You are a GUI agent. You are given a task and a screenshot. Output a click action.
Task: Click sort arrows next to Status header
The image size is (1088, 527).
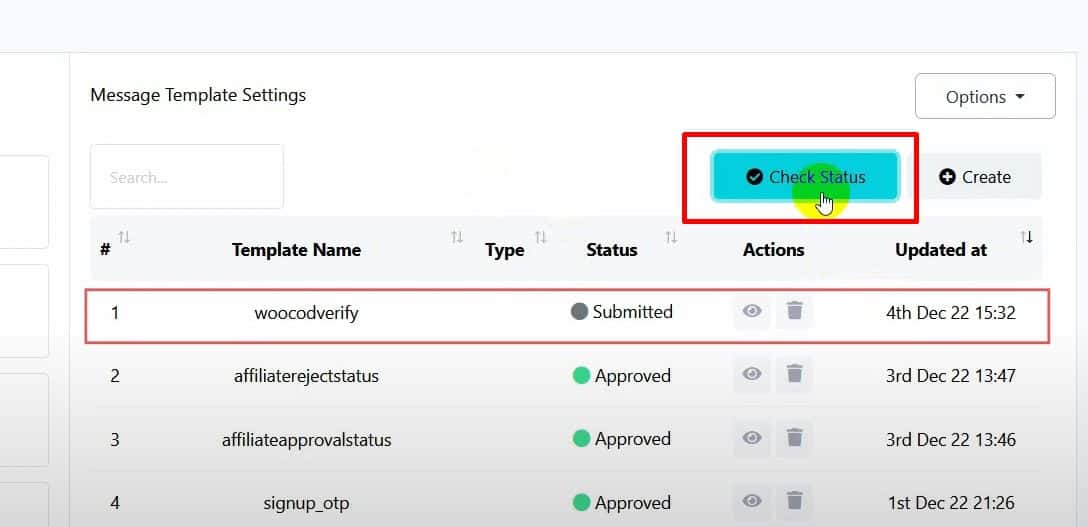point(671,238)
